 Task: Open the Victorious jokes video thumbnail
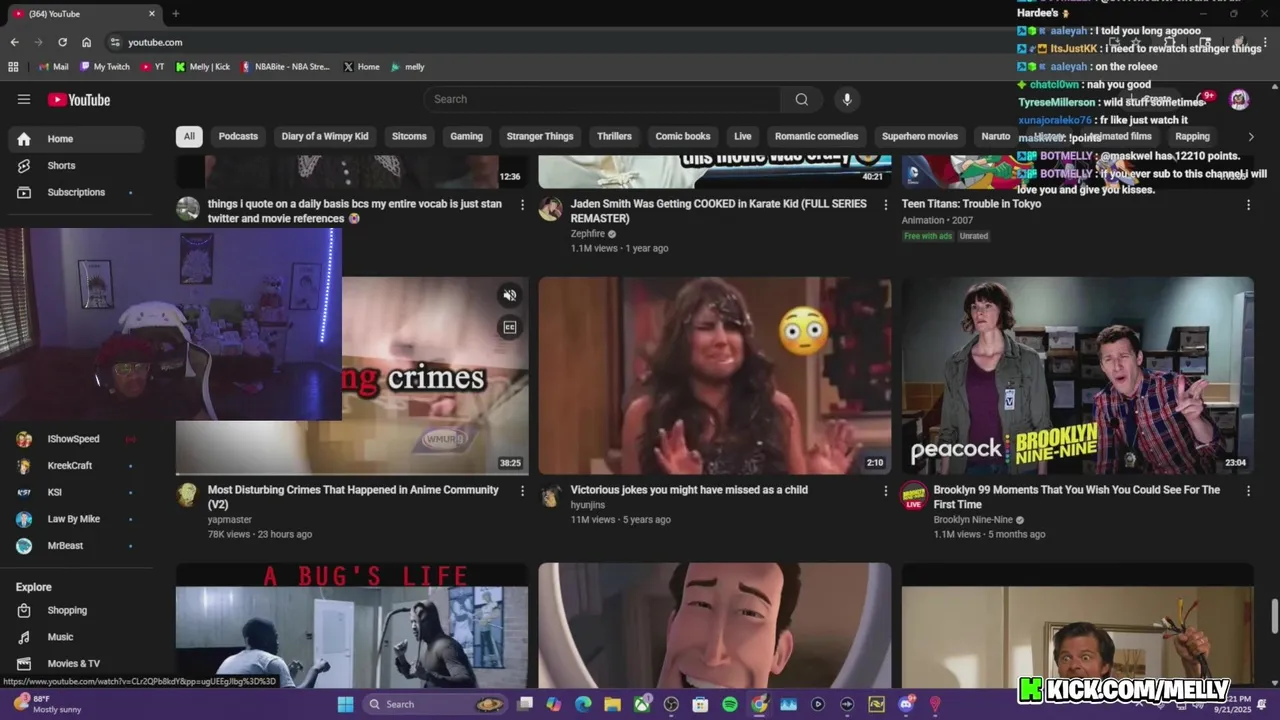point(715,376)
